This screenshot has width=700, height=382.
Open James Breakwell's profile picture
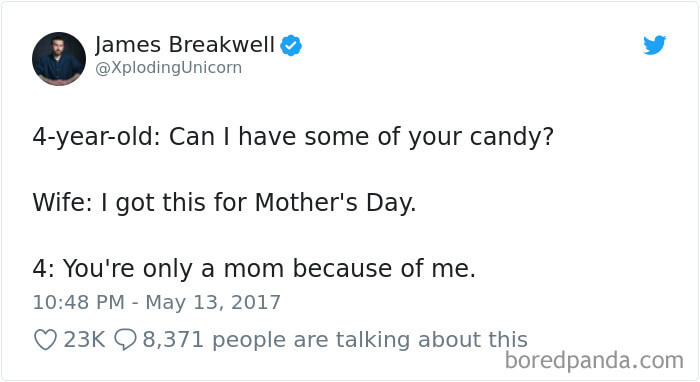pos(59,59)
